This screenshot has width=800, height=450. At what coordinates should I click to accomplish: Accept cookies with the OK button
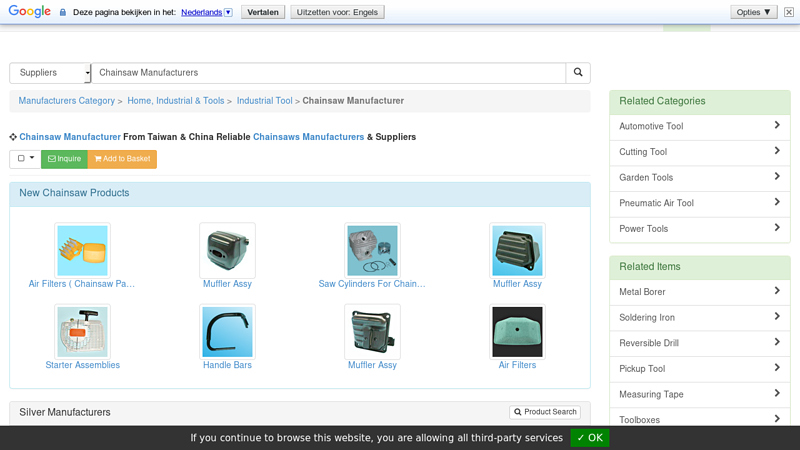tap(590, 438)
